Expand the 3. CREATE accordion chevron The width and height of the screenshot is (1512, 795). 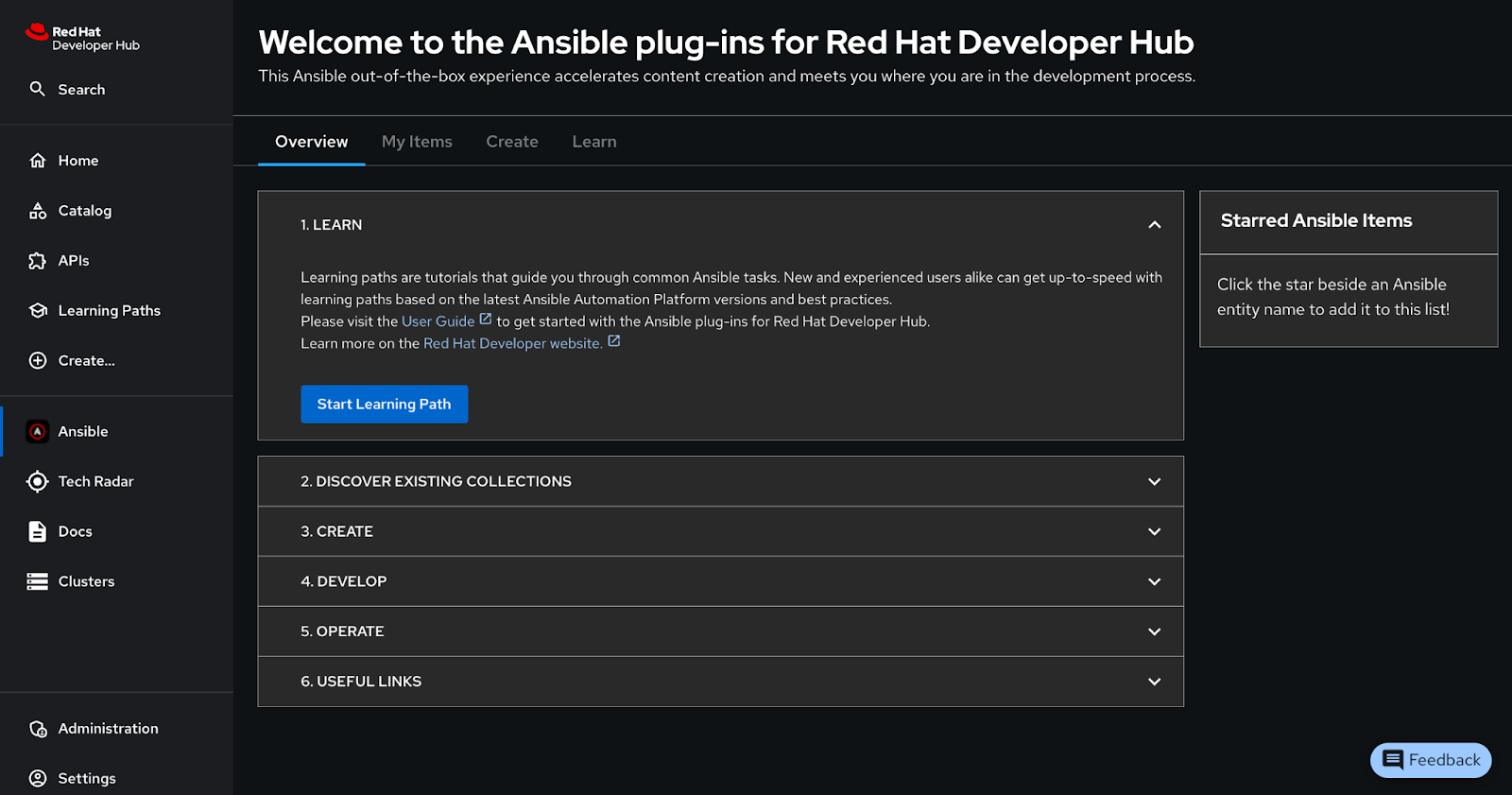tap(1154, 532)
